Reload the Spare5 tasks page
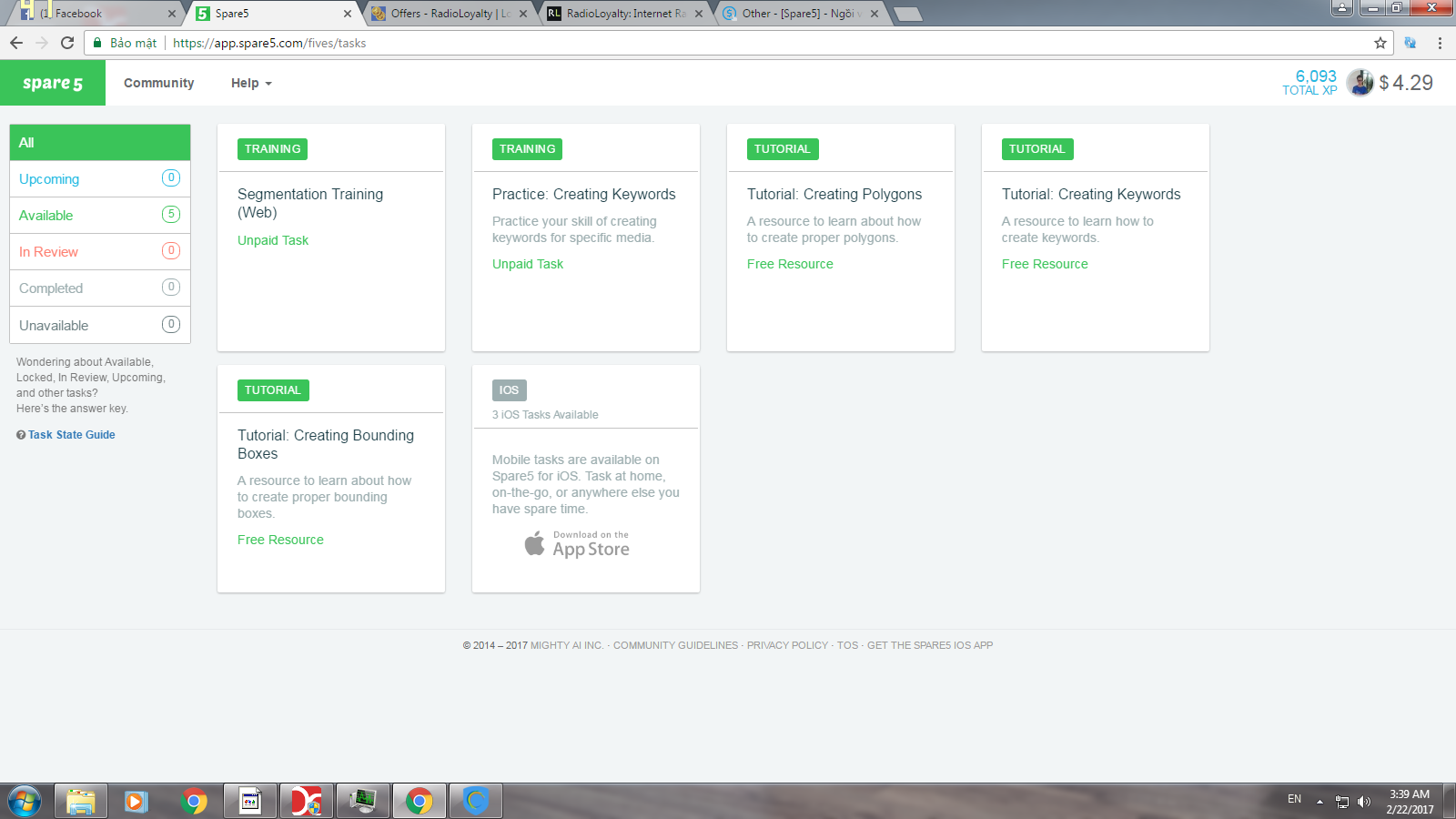Screen dimensions: 1456x819 (x=67, y=43)
